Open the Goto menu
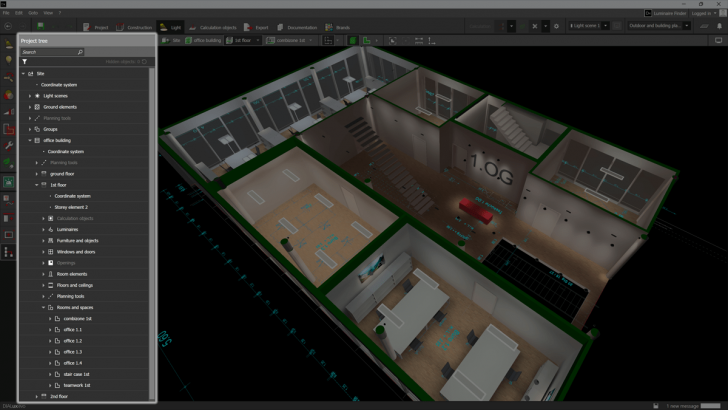The width and height of the screenshot is (728, 410). pos(33,13)
